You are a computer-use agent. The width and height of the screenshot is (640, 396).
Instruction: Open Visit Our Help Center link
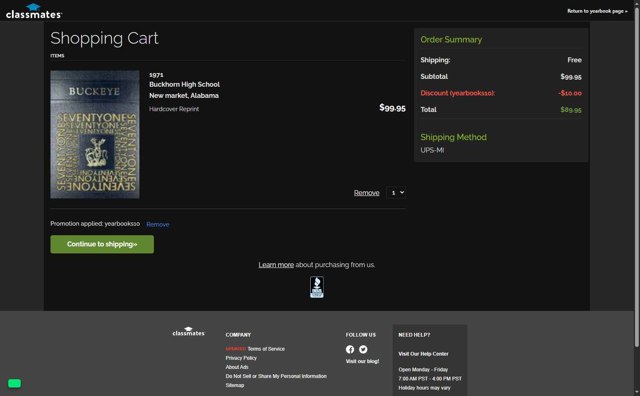423,354
